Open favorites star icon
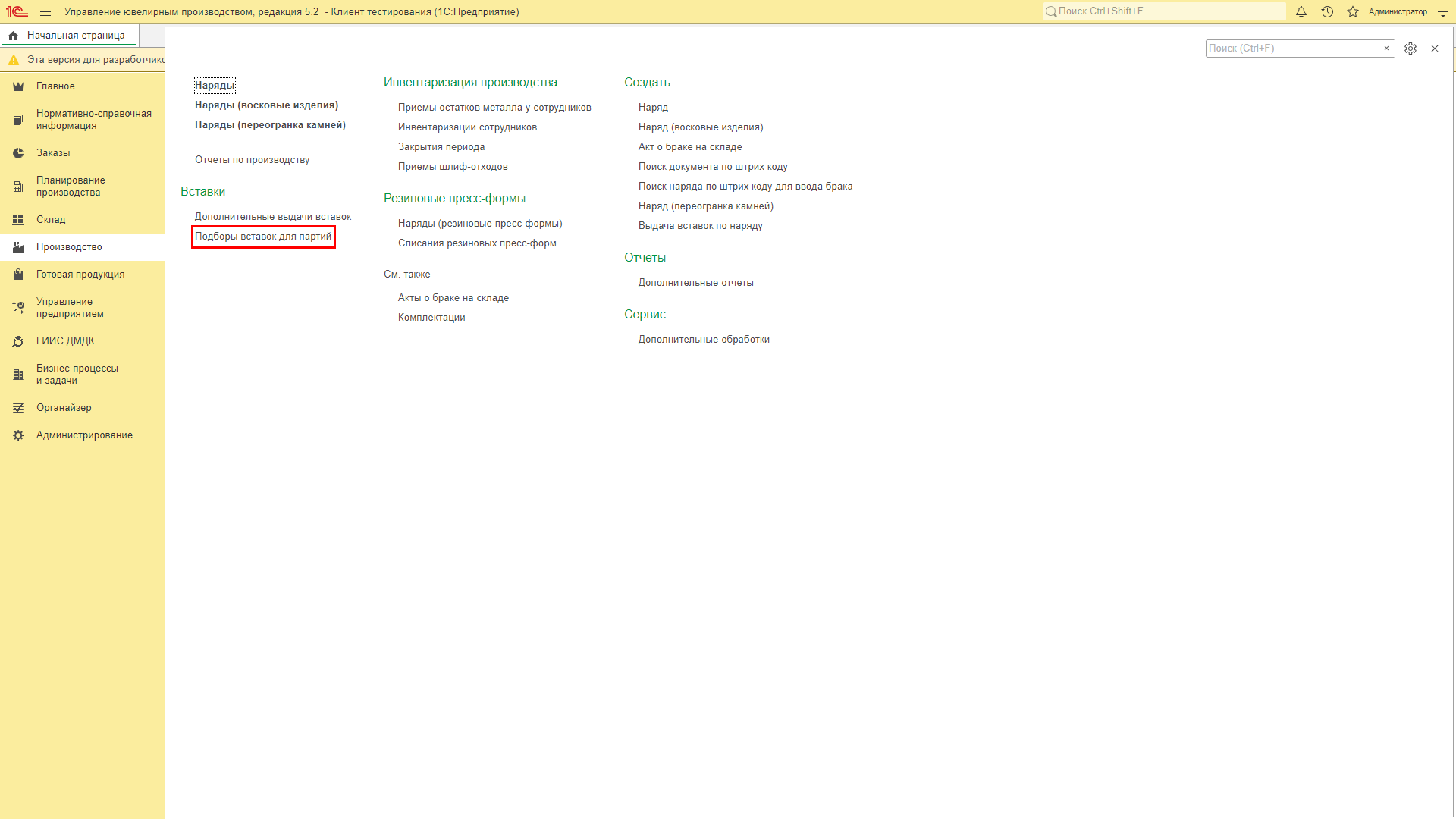The height and width of the screenshot is (819, 1456). (x=1353, y=12)
